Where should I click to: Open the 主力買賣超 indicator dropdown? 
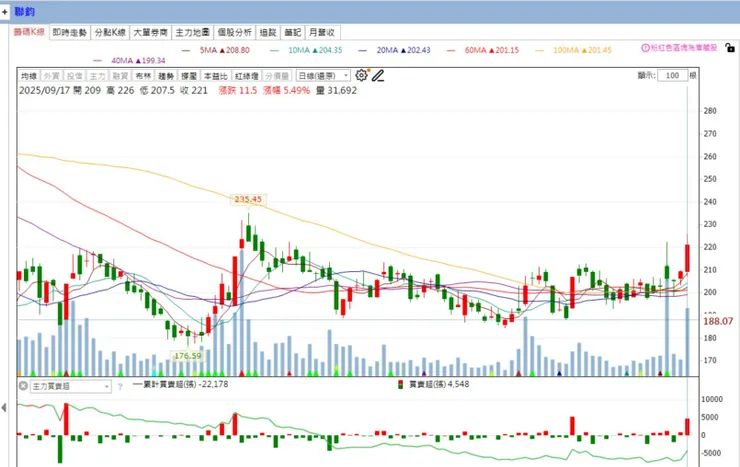point(71,386)
